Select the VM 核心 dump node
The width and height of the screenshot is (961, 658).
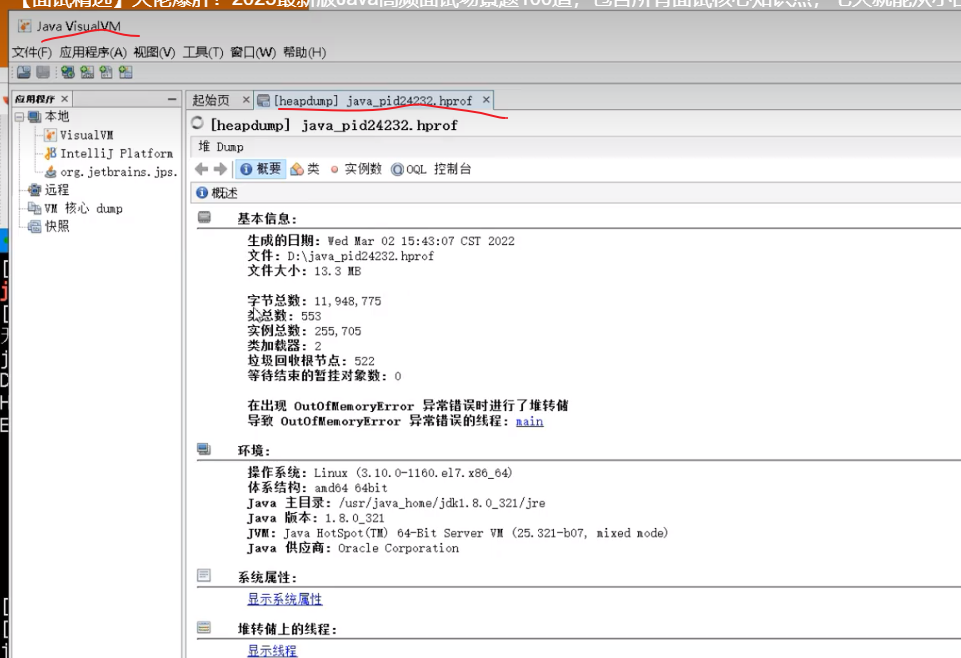(x=83, y=208)
